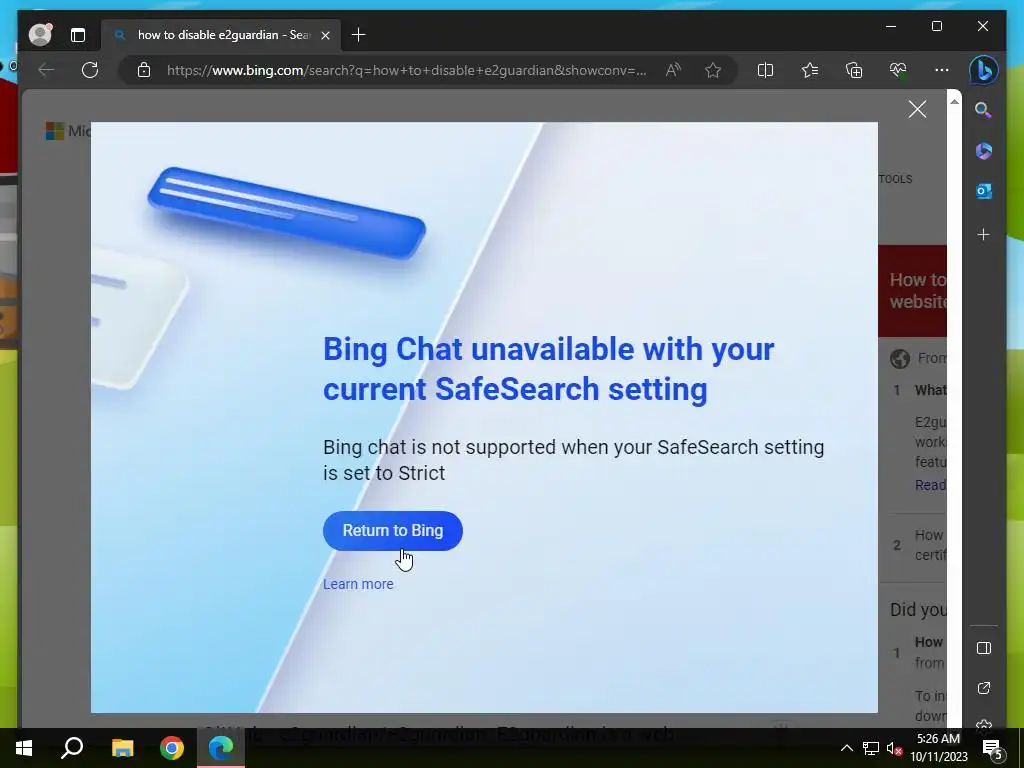The height and width of the screenshot is (768, 1024).
Task: Open the Bing Copilot sidebar button
Action: click(x=984, y=70)
